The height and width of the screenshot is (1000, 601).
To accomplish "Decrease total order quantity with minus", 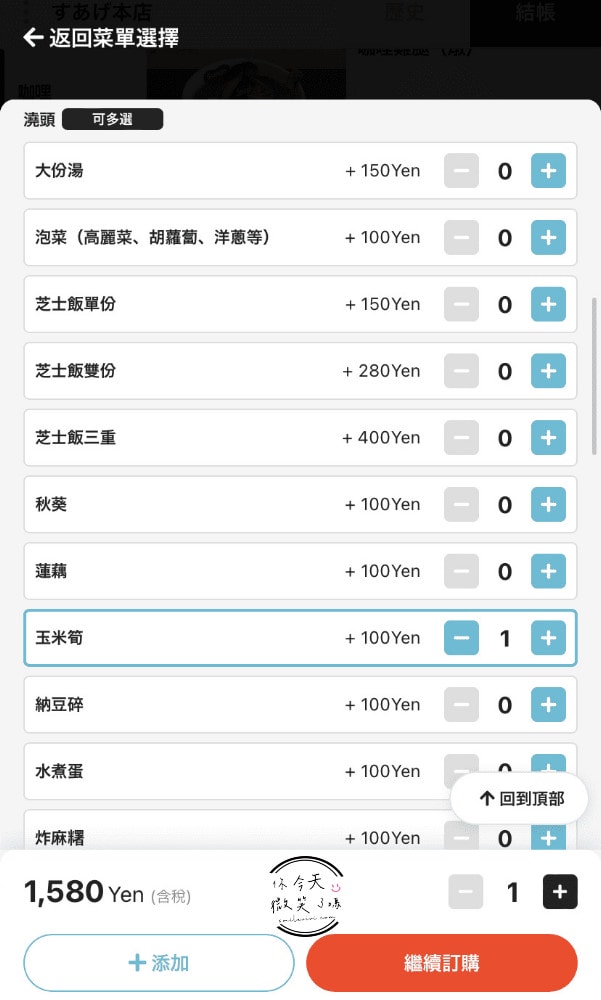I will (466, 892).
